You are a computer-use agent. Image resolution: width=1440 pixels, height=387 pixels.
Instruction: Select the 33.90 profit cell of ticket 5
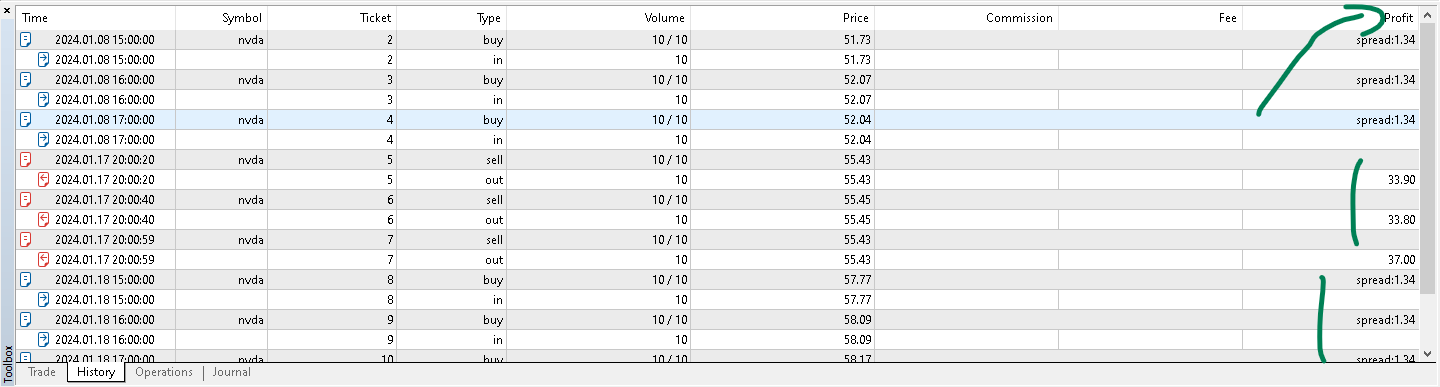1331,179
